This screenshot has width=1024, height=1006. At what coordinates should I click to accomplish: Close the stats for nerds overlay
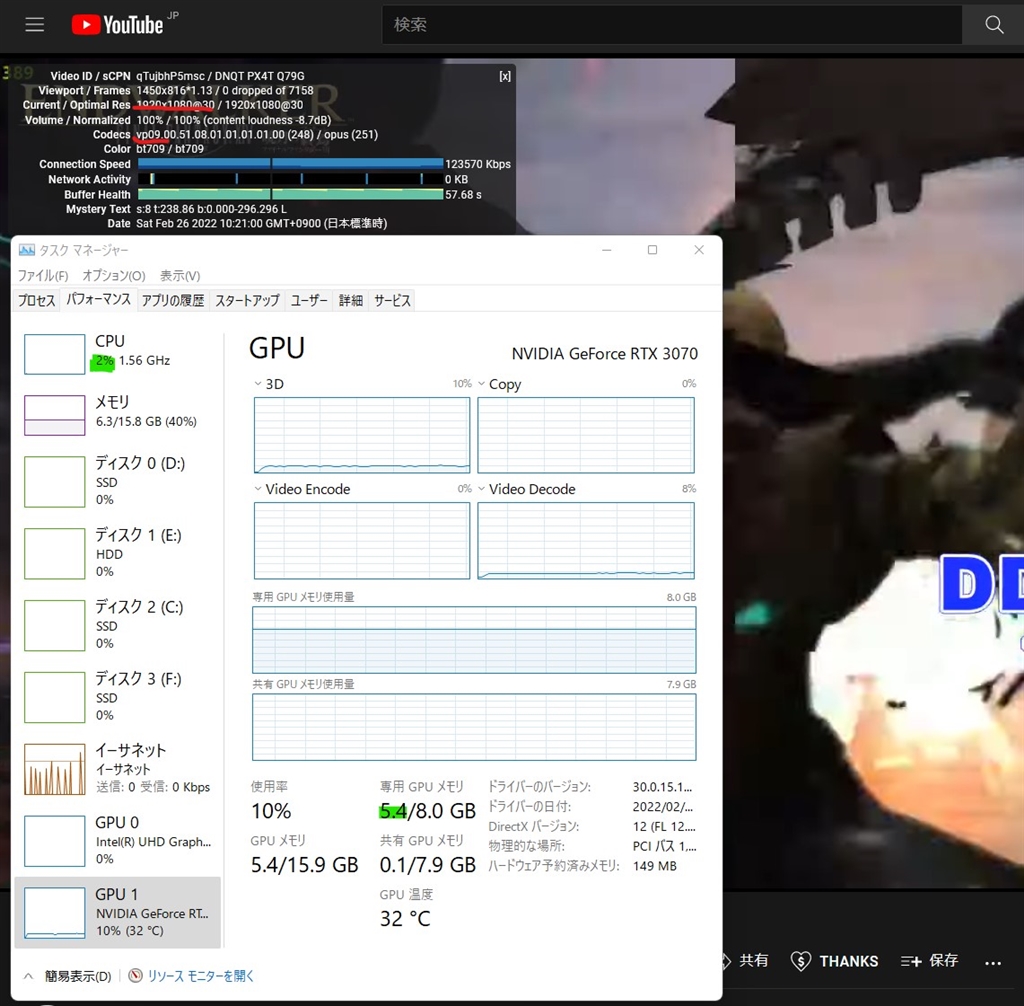point(505,76)
